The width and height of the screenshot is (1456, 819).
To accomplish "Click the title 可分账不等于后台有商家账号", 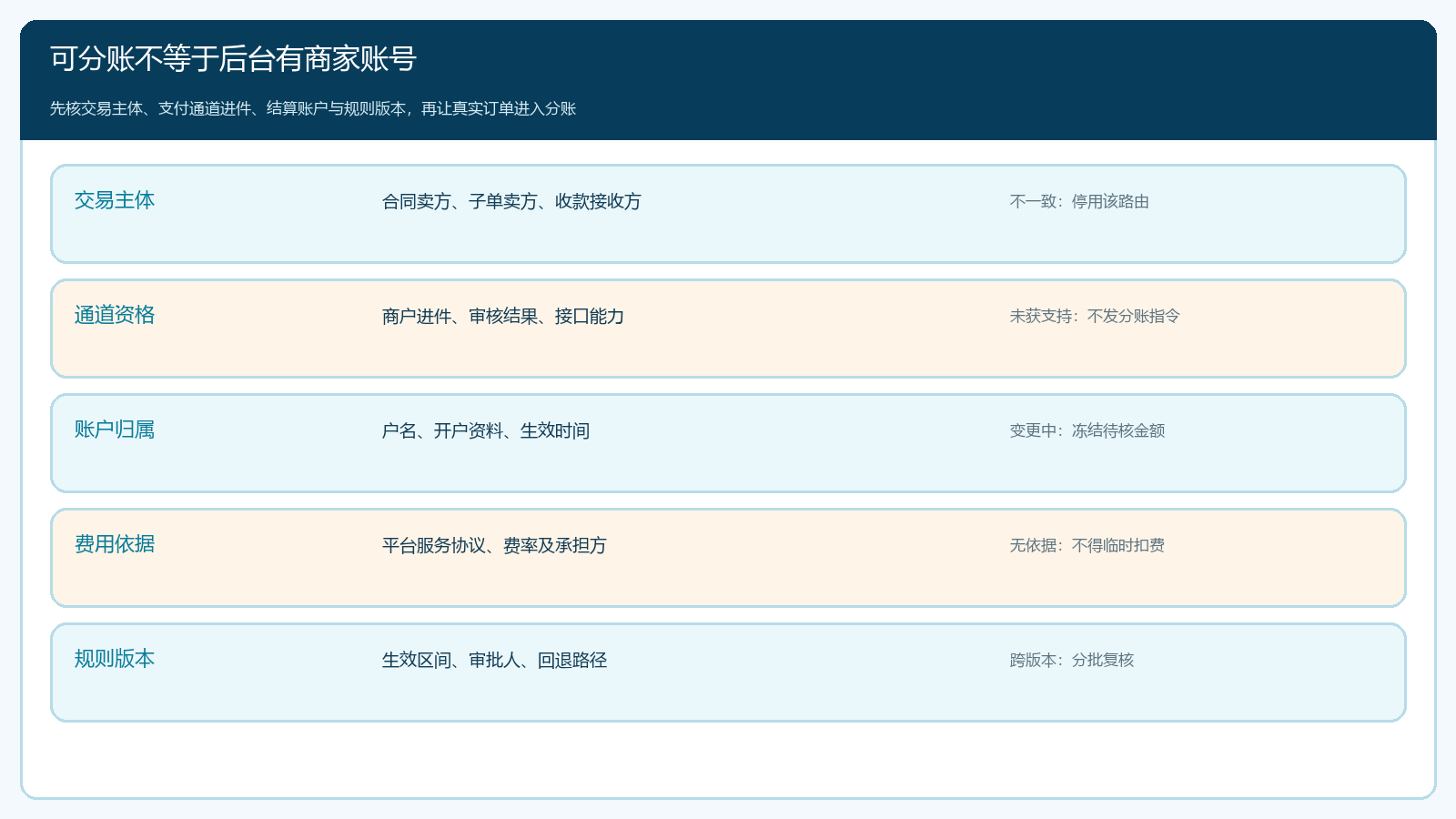I will [233, 59].
